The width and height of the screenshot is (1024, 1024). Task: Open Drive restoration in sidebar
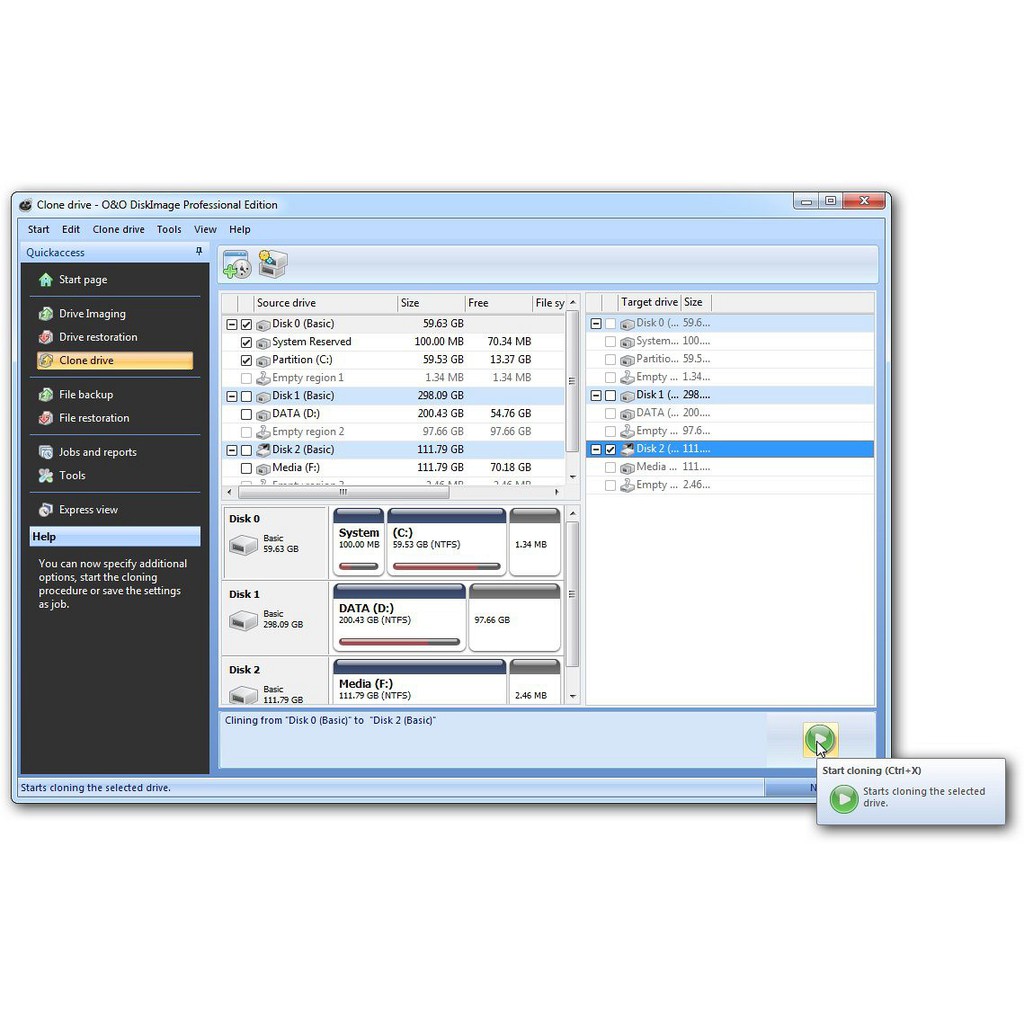coord(98,337)
